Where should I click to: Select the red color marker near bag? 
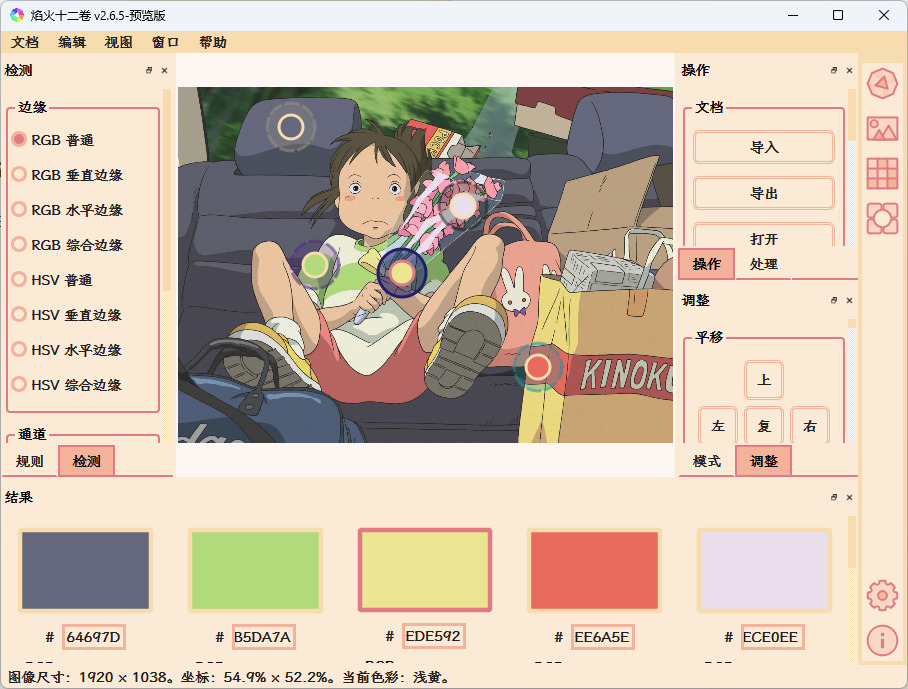click(537, 367)
